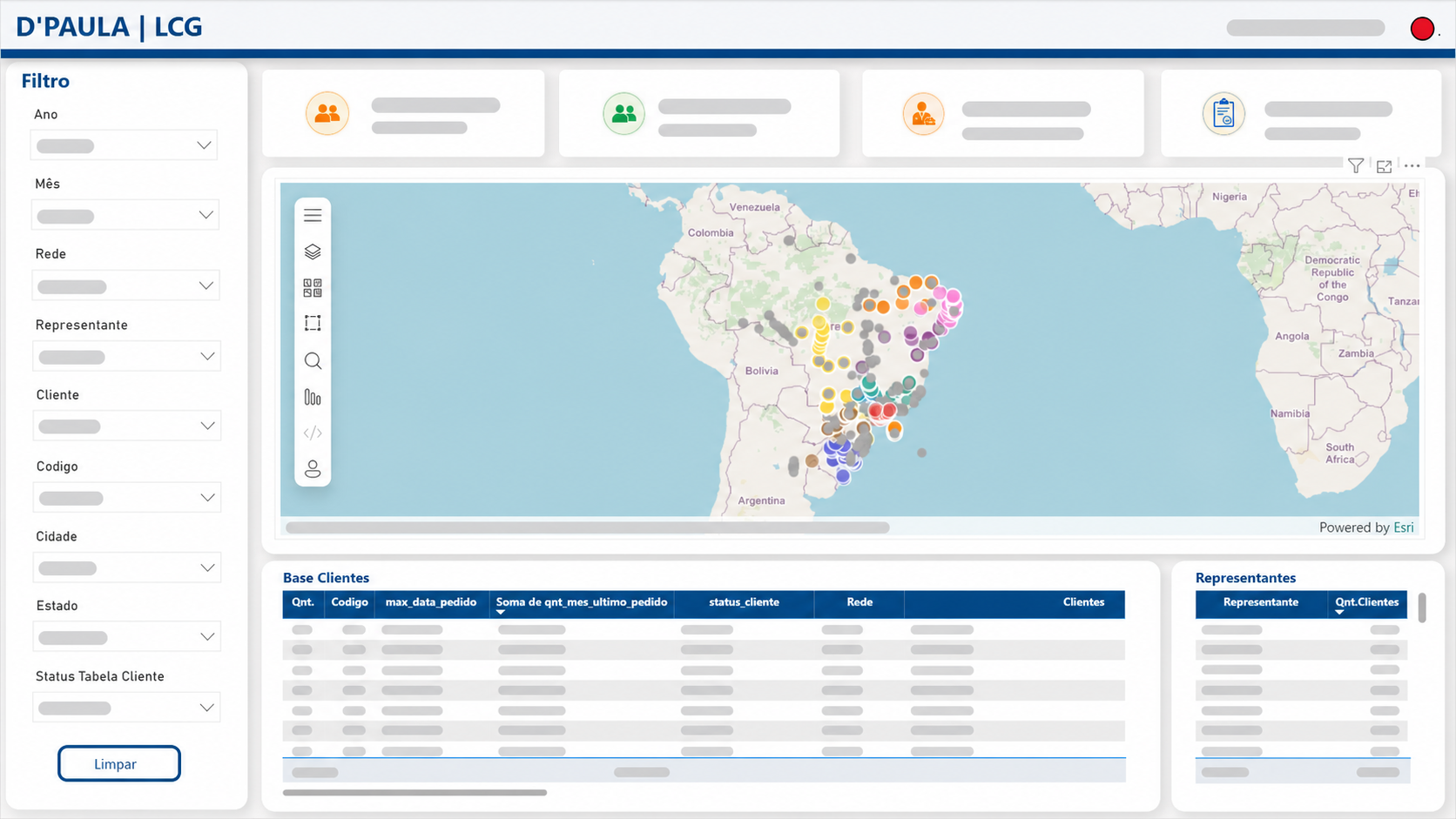Expand the Cliente filter dropdown
Image resolution: width=1456 pixels, height=819 pixels.
[x=127, y=426]
